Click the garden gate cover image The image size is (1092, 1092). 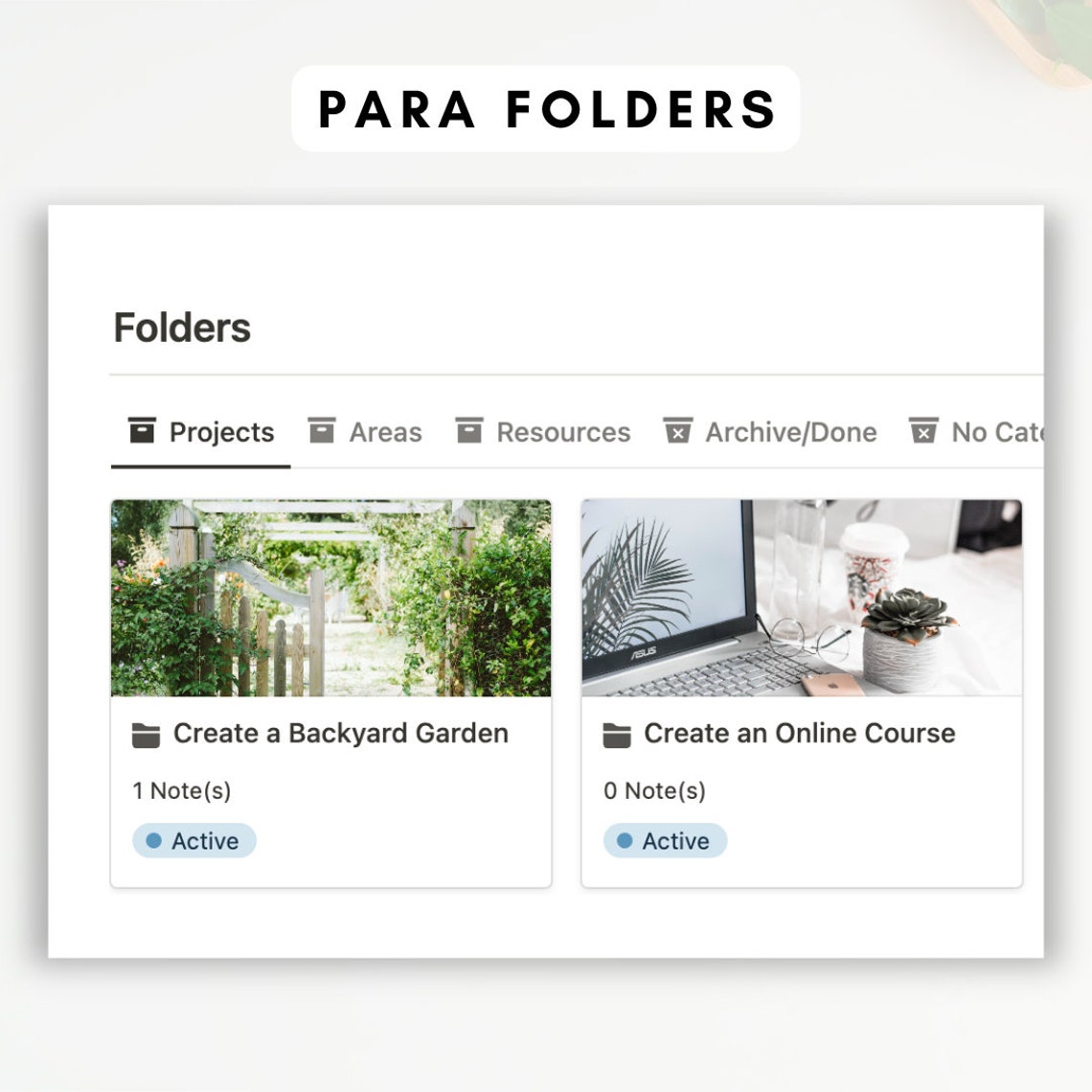(330, 598)
